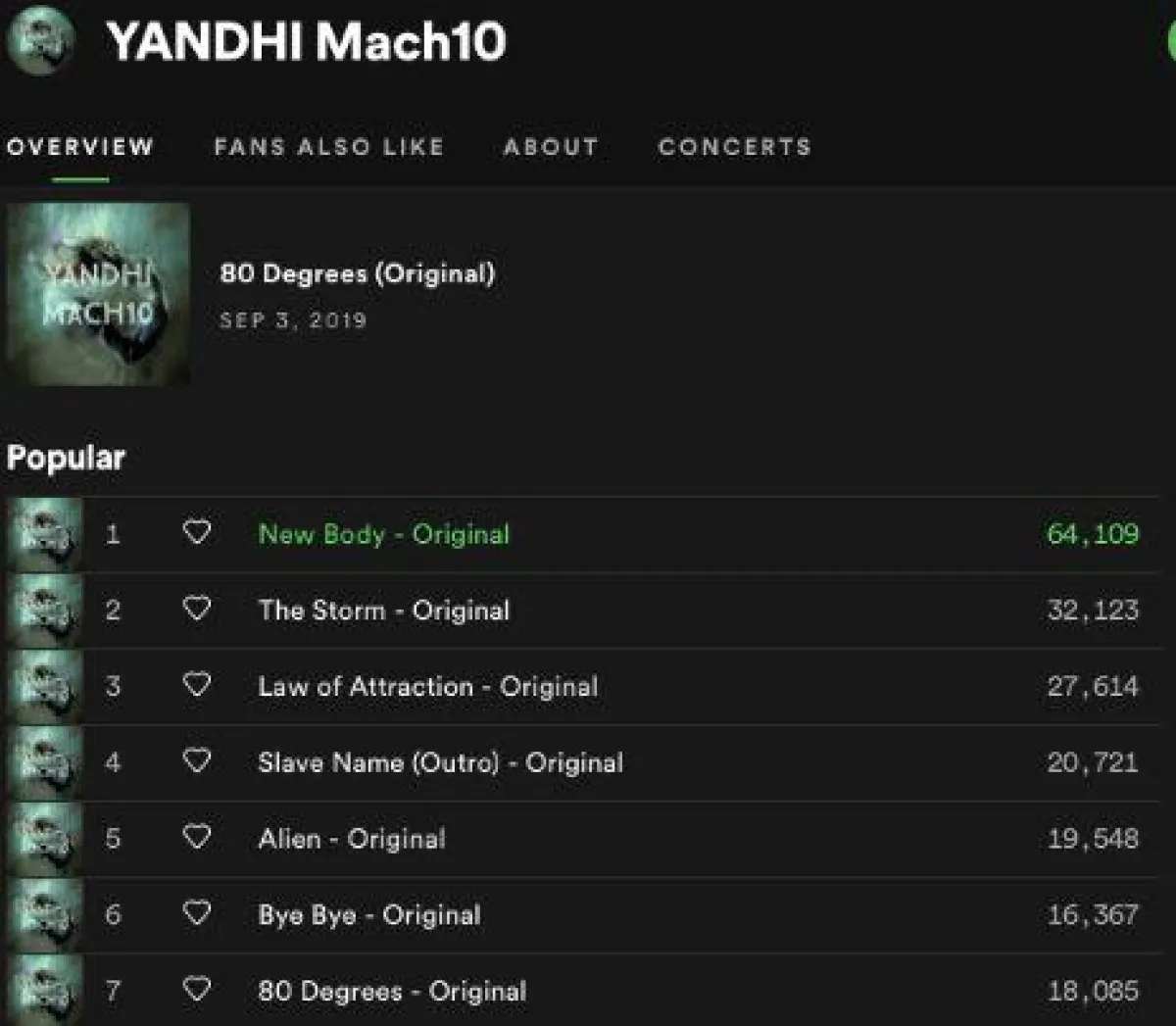Select The Storm - Original track
The height and width of the screenshot is (1026, 1176).
coord(384,611)
